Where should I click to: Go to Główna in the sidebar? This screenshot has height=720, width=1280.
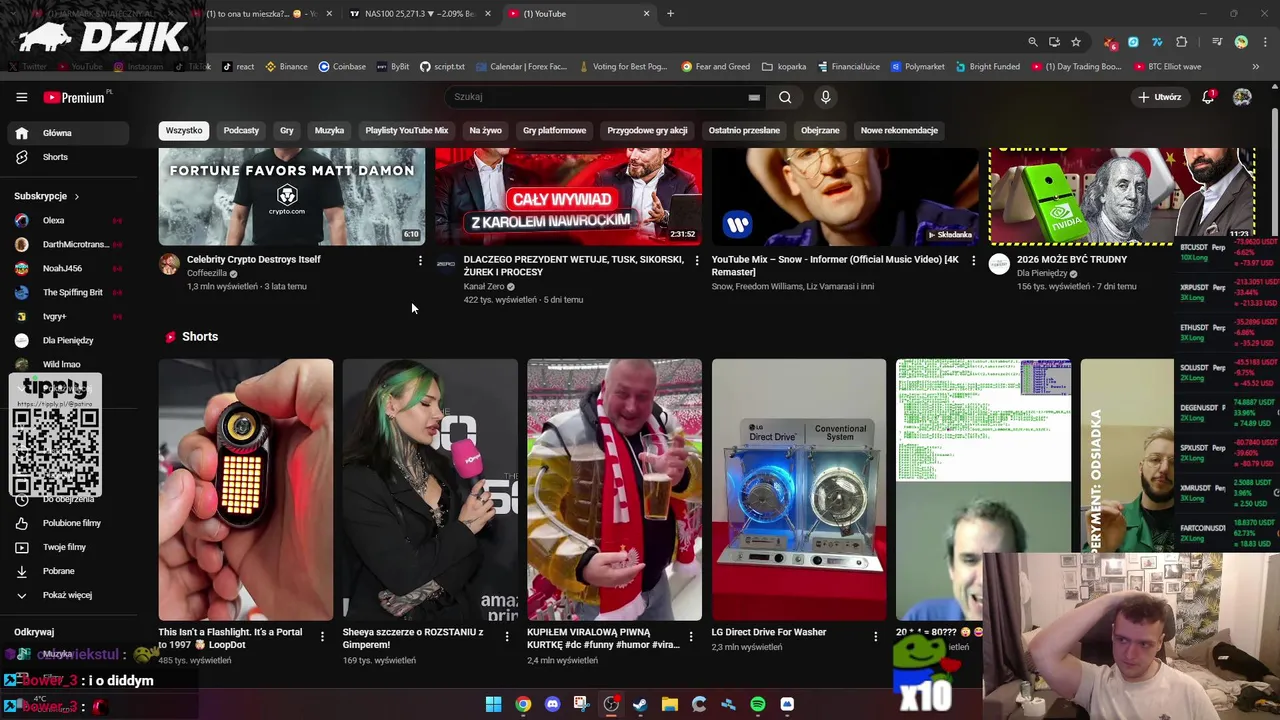tap(69, 133)
